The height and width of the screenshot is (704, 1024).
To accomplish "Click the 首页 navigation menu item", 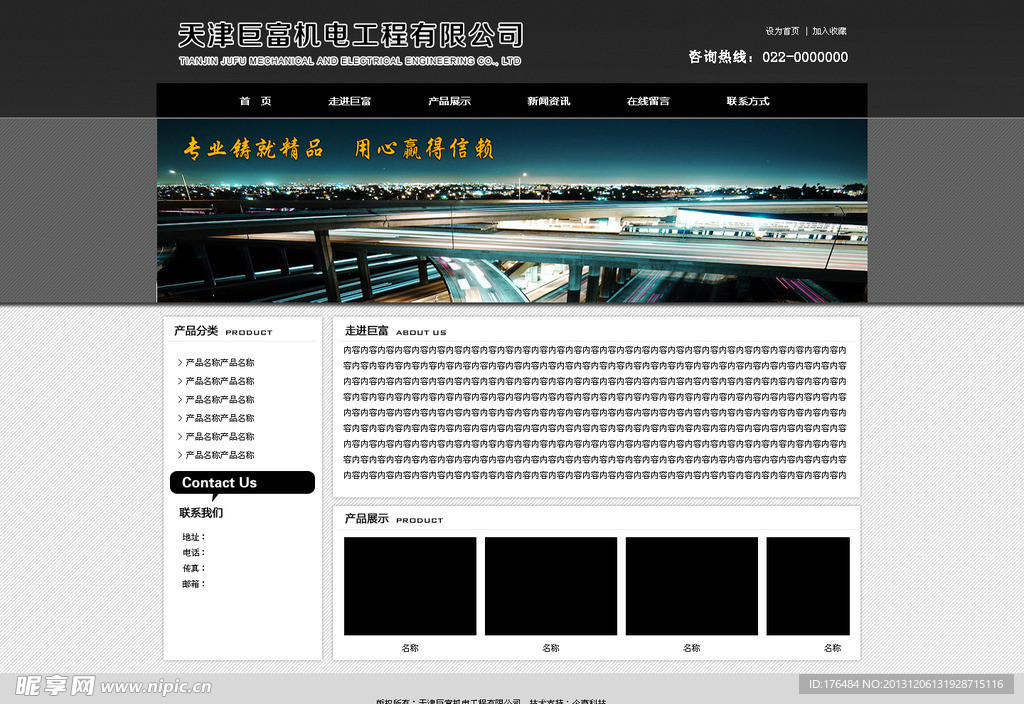I will [255, 101].
